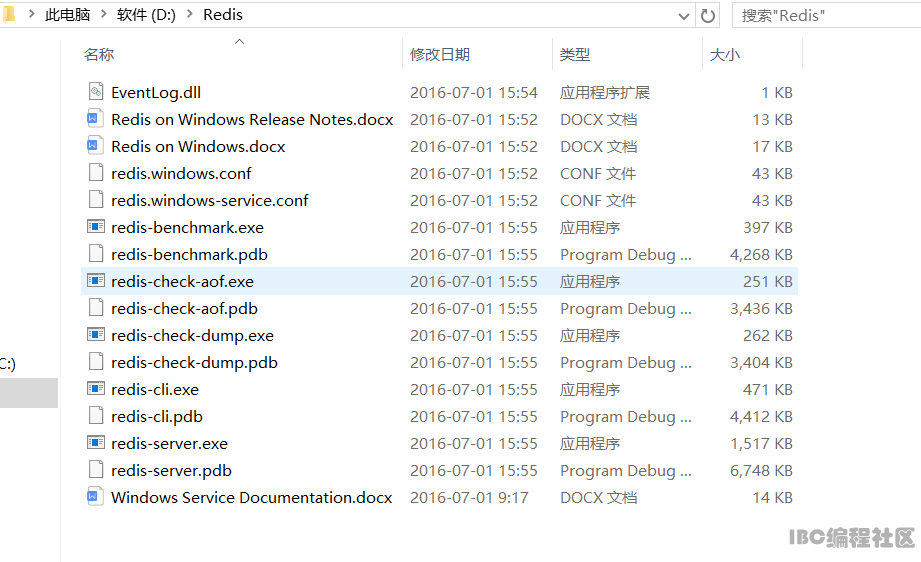This screenshot has height=562, width=921.
Task: Click the redis-check-aof.pdb file icon
Action: tap(96, 307)
